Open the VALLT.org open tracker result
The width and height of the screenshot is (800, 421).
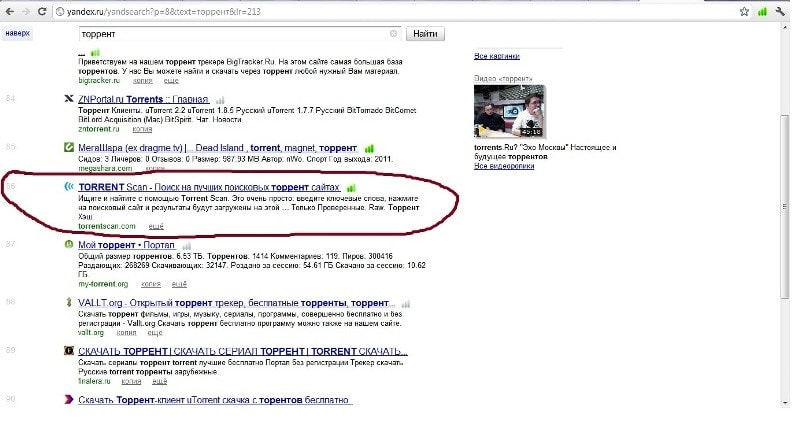pos(237,303)
